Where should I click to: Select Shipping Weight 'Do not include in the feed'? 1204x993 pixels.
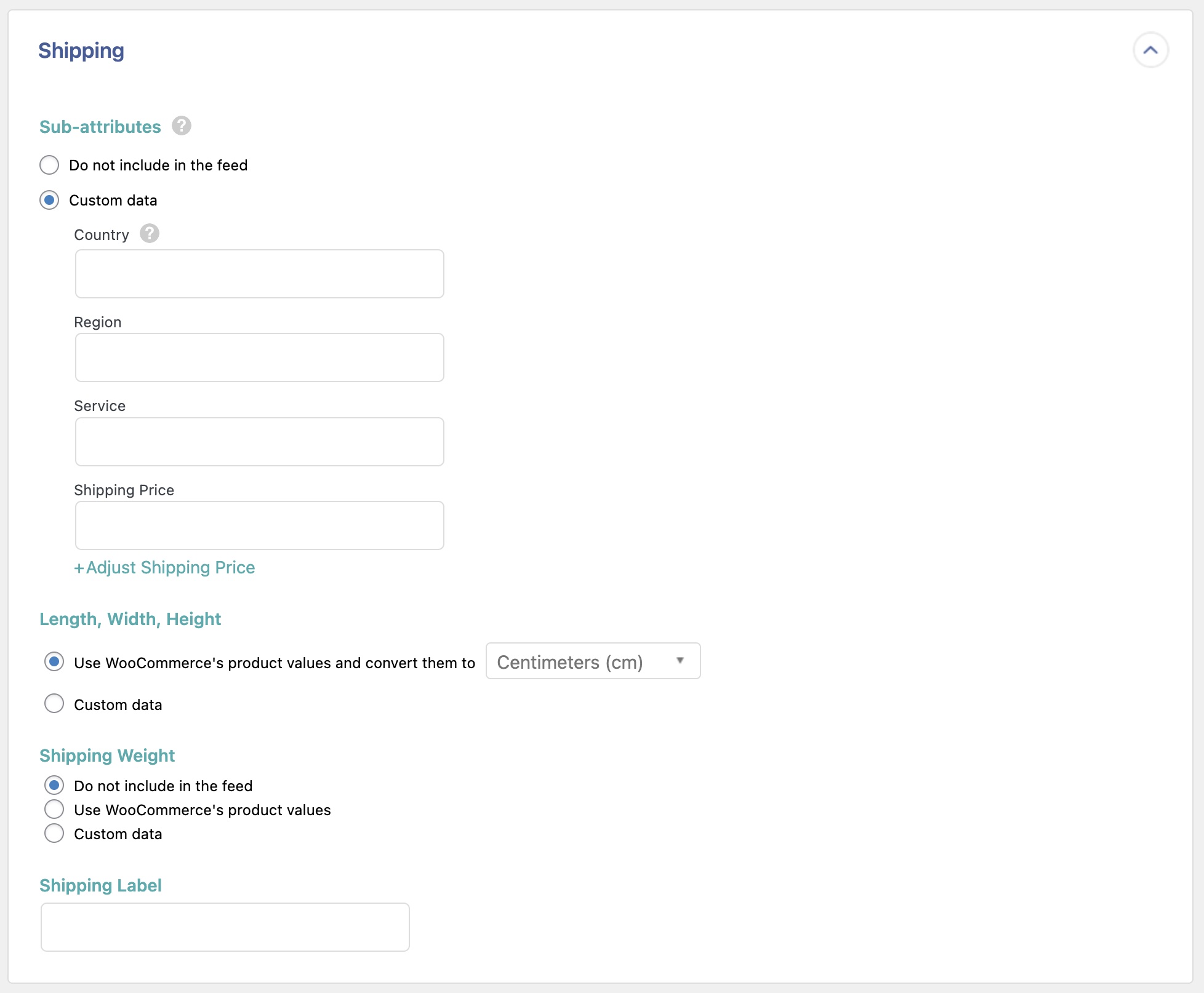coord(54,785)
